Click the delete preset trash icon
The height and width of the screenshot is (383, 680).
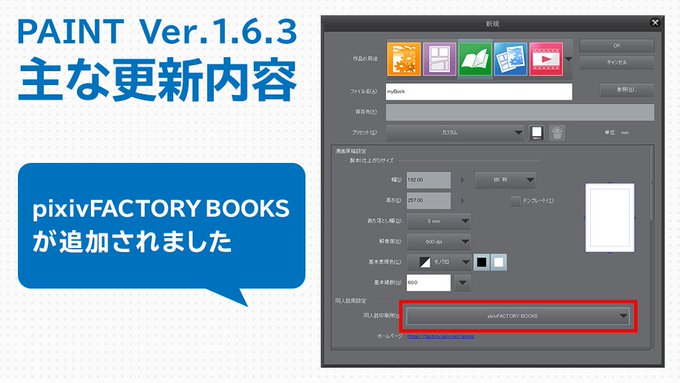point(557,133)
